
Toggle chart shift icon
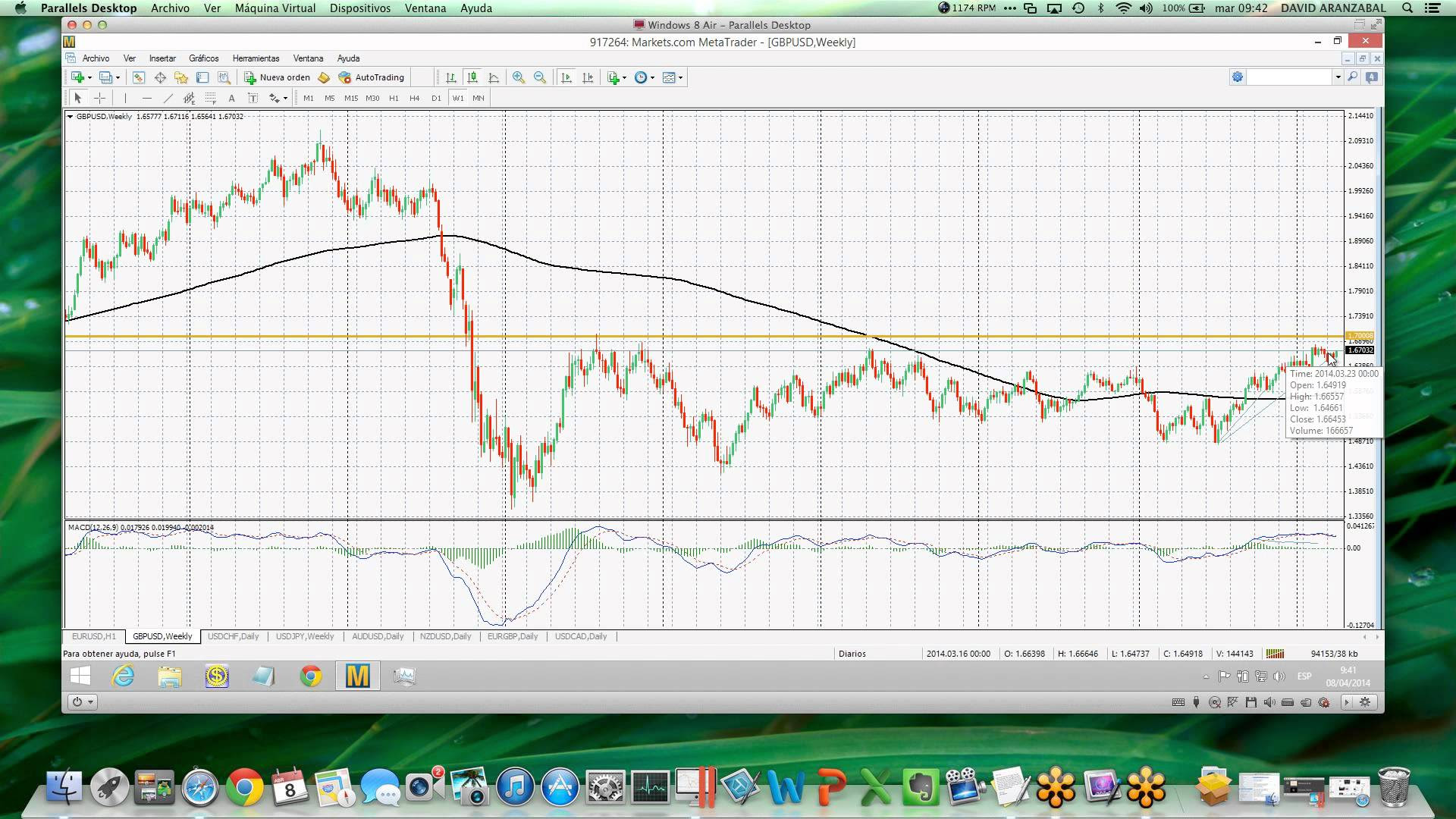587,77
